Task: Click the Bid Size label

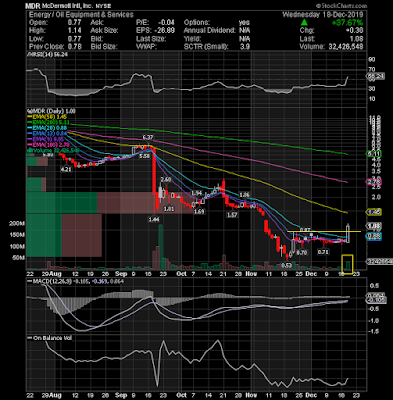Action: [x=104, y=47]
